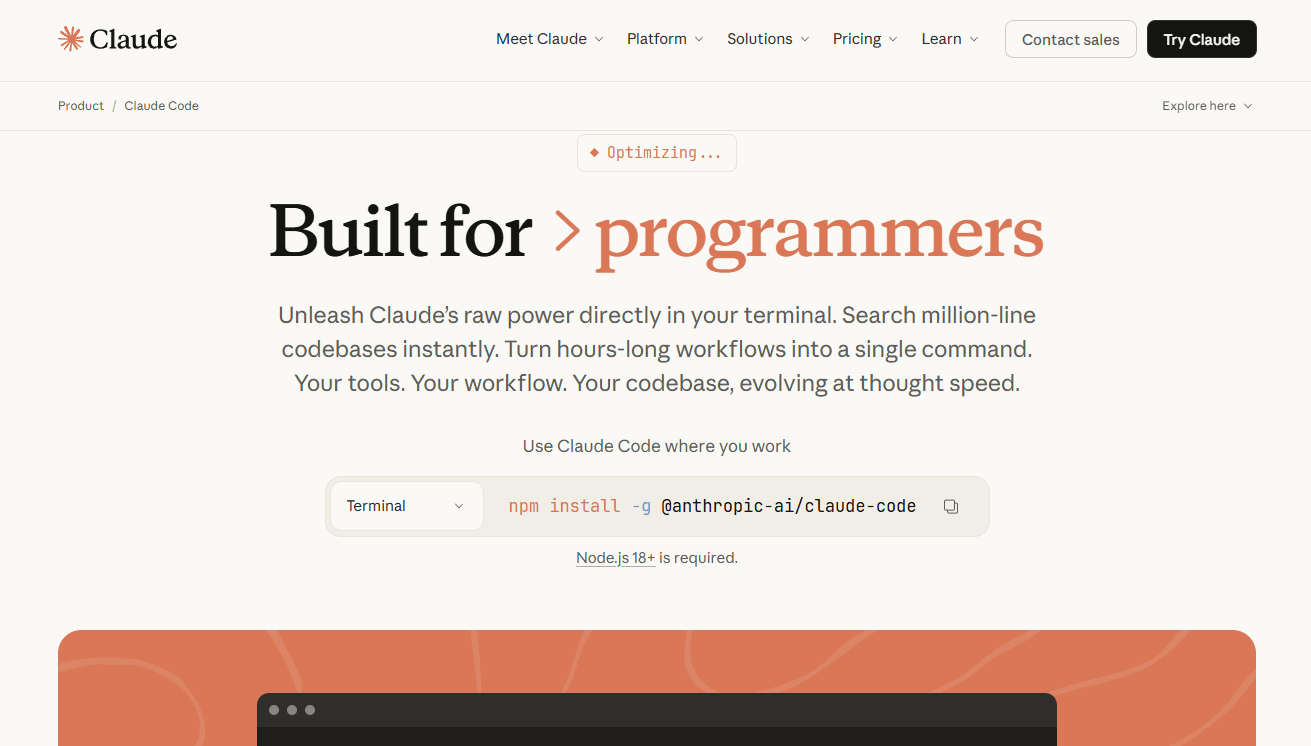Click the terminal window's third dot
The height and width of the screenshot is (746, 1311).
click(x=310, y=710)
